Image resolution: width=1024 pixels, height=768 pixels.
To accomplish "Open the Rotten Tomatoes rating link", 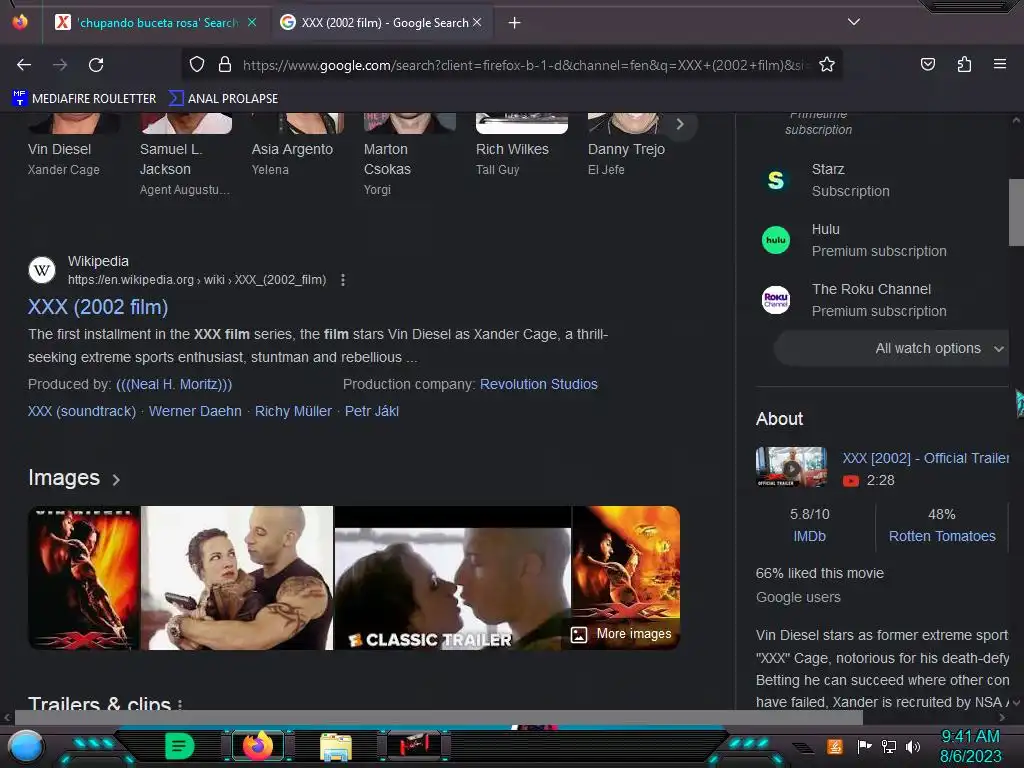I will point(942,536).
